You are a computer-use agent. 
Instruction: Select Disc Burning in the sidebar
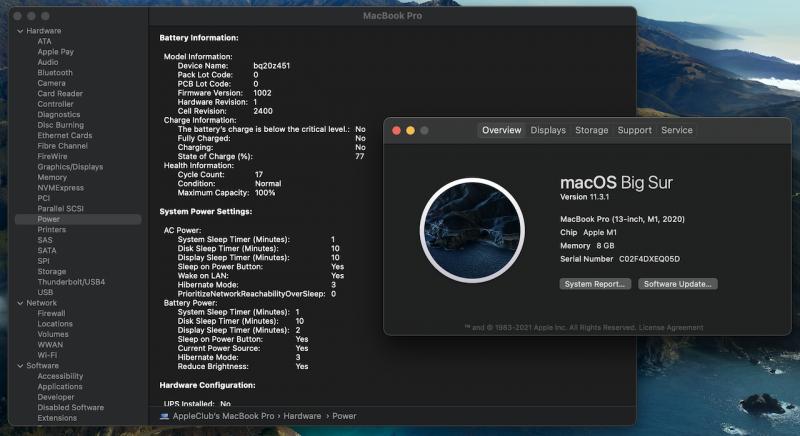pos(60,125)
